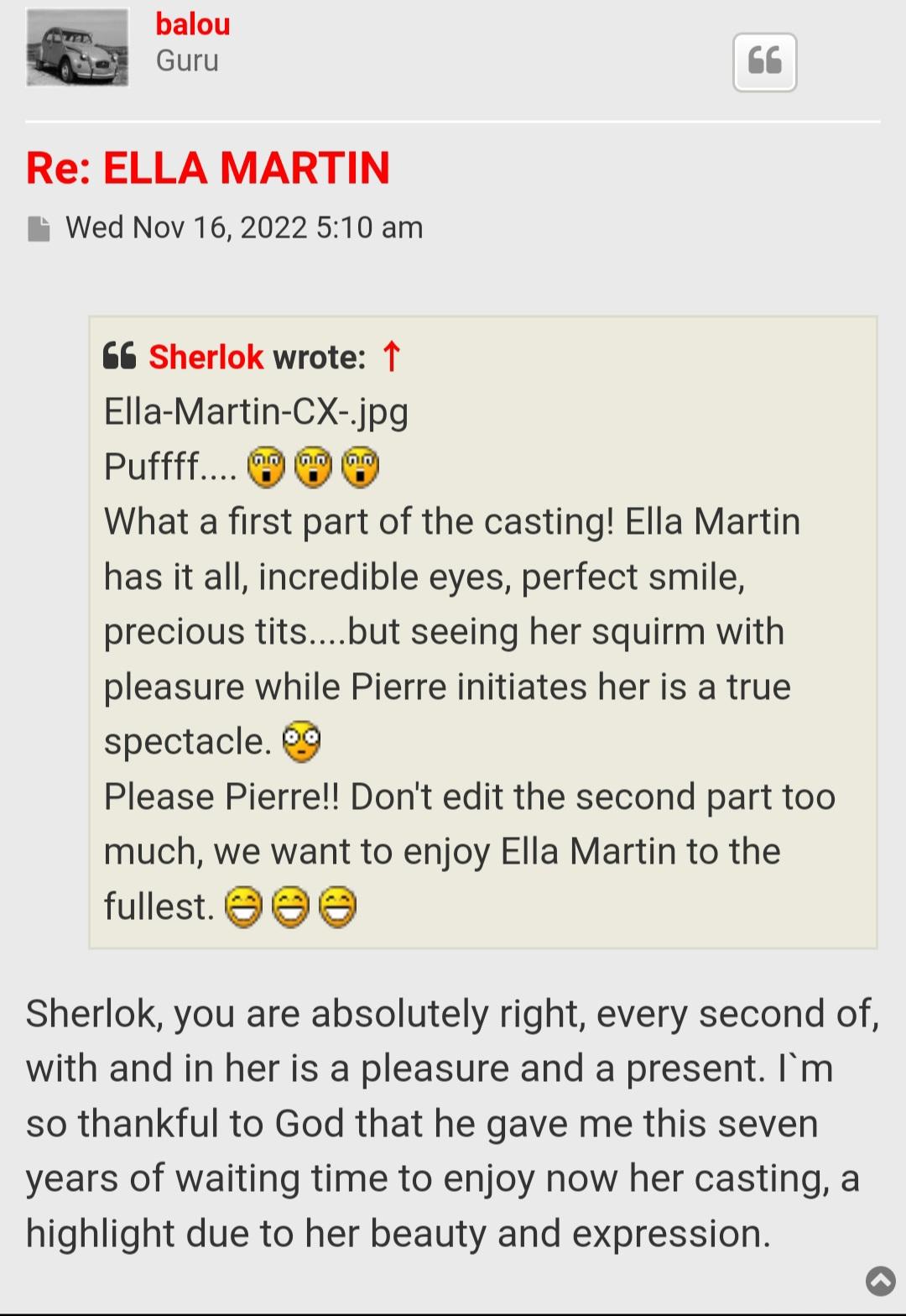Click the "Guru" rank label
This screenshot has height=1316, width=906.
187,60
